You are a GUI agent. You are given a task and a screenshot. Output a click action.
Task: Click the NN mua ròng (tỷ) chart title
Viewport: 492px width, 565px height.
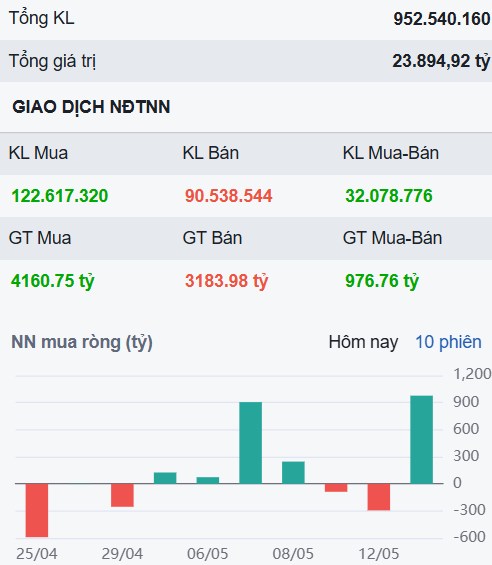(x=82, y=342)
